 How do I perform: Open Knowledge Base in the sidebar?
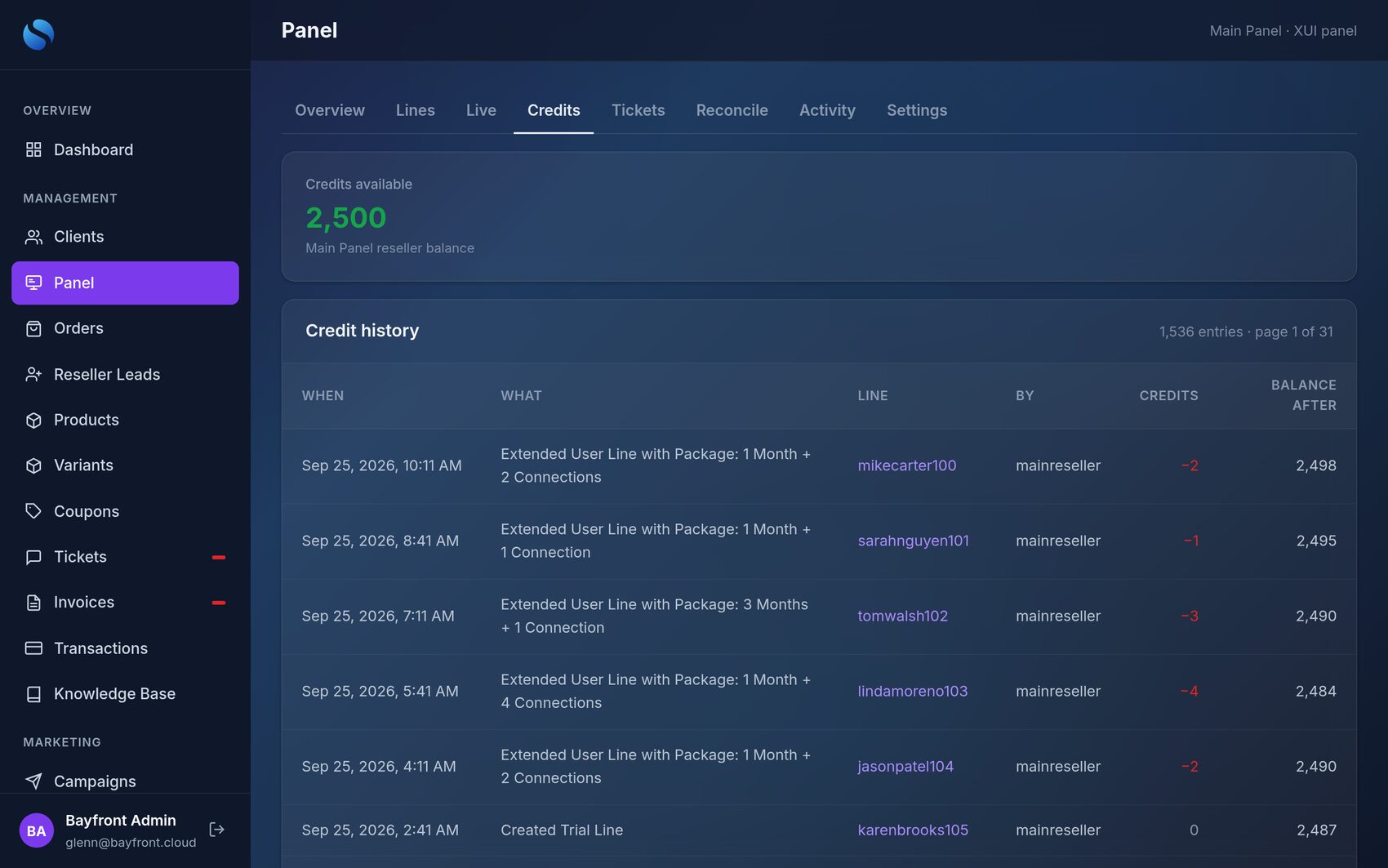click(x=125, y=694)
